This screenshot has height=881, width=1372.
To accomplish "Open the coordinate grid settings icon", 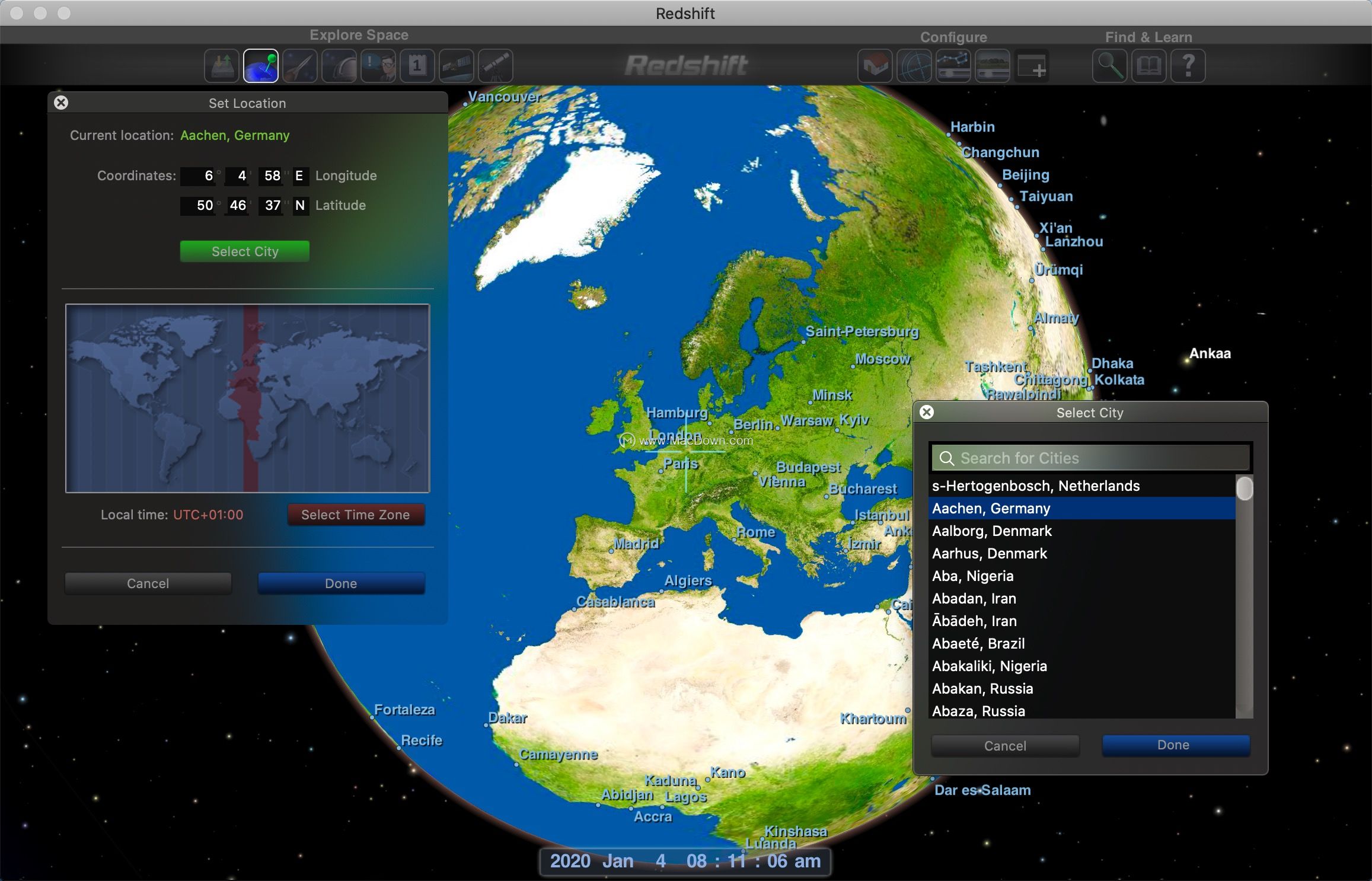I will pyautogui.click(x=914, y=66).
